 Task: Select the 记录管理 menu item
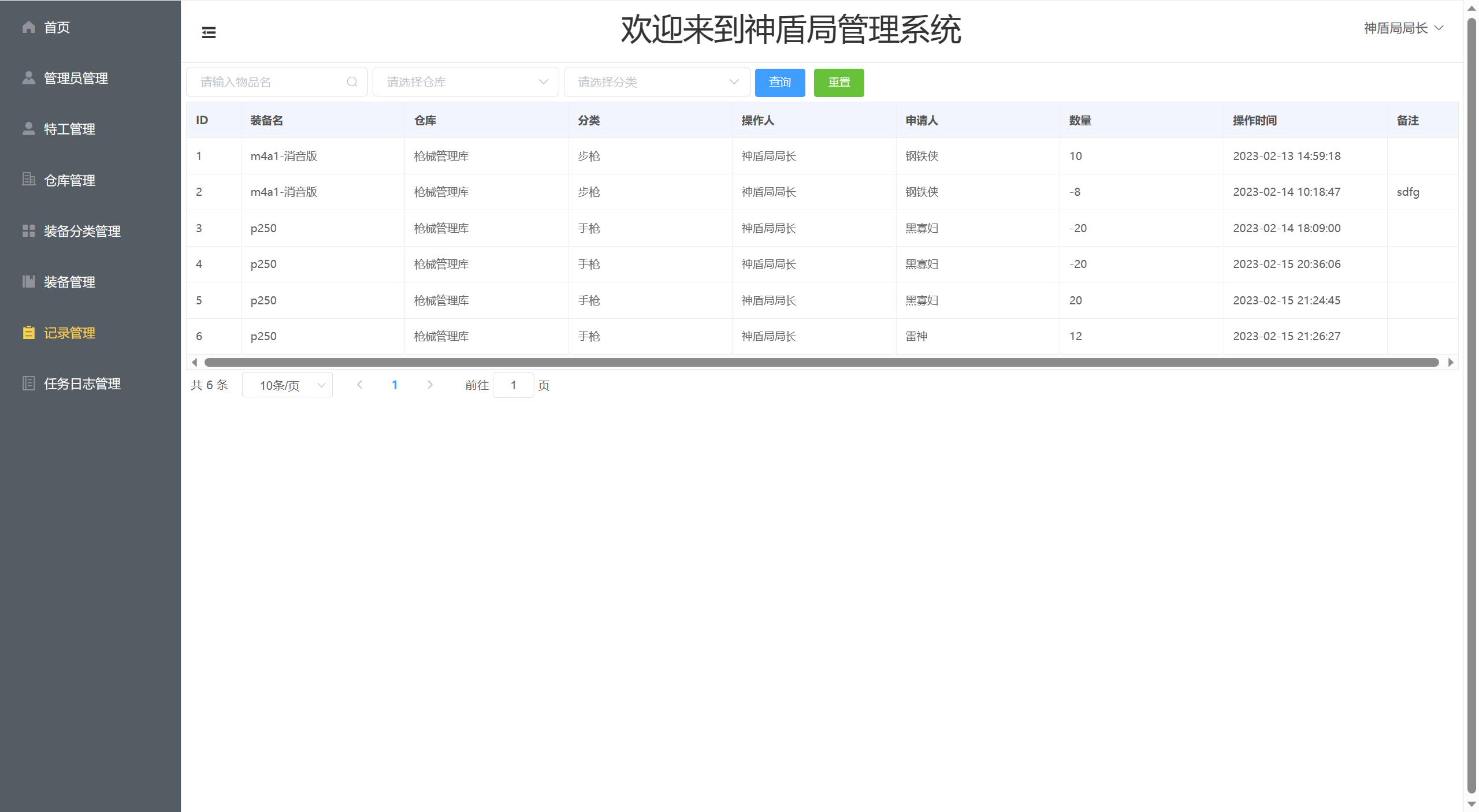click(90, 333)
